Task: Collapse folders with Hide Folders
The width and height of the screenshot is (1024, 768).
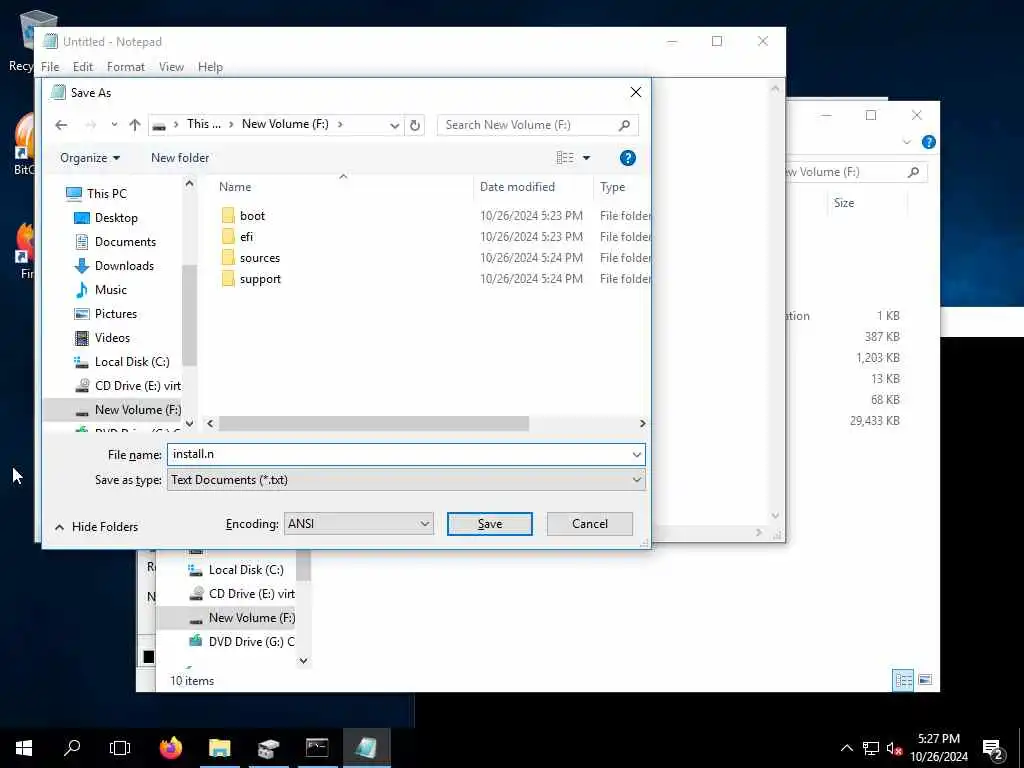Action: pyautogui.click(x=97, y=526)
